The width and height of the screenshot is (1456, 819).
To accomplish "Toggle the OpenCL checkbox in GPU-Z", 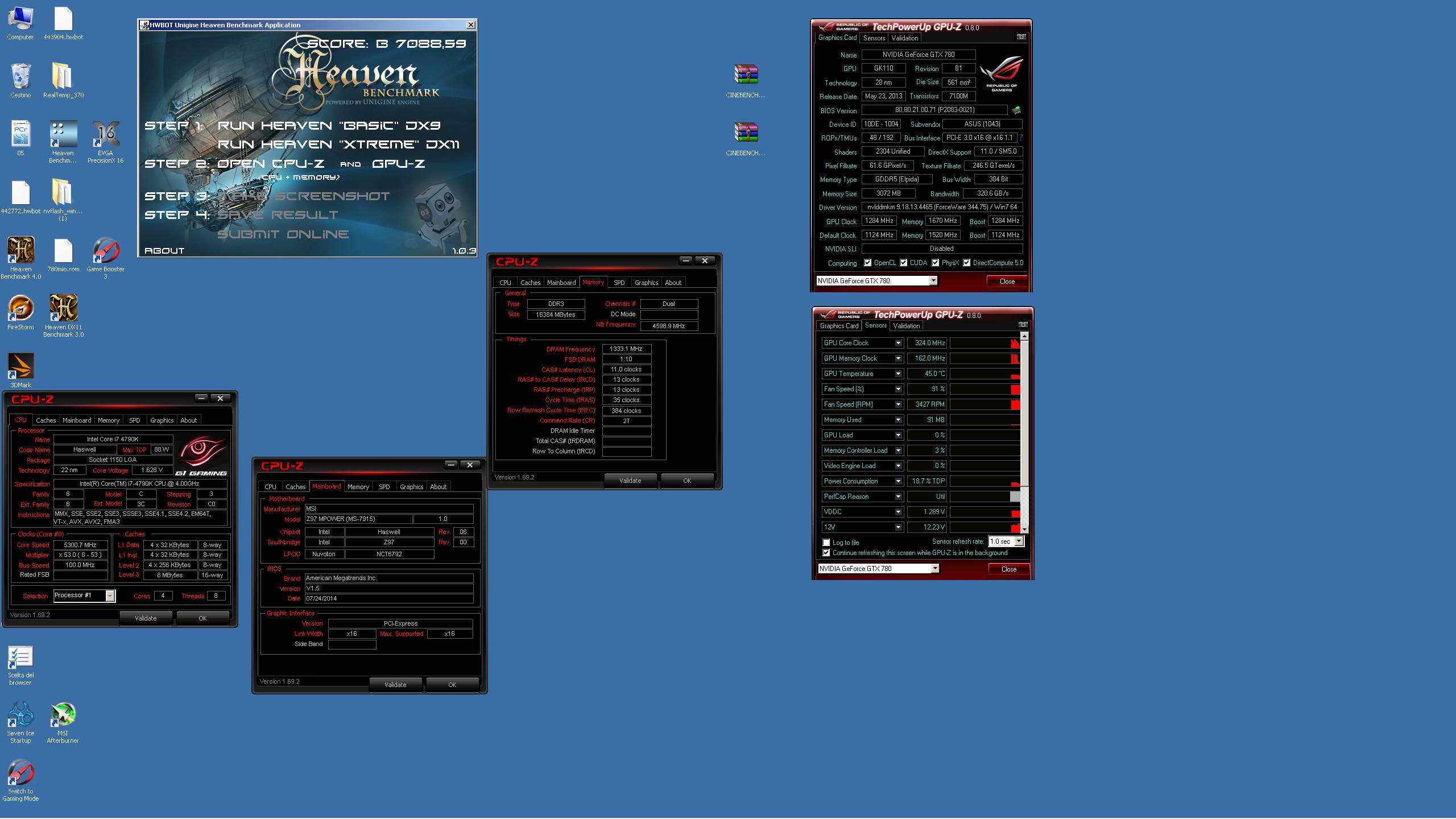I will pyautogui.click(x=867, y=263).
